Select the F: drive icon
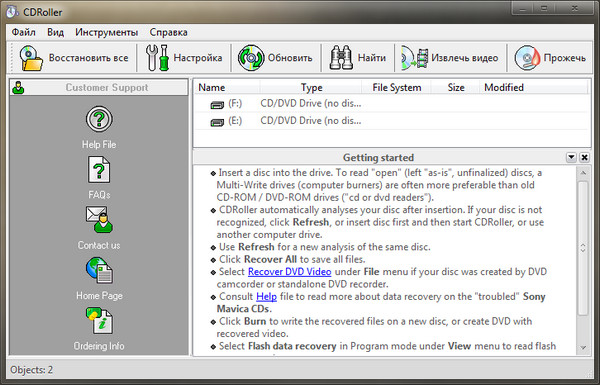 (x=217, y=104)
